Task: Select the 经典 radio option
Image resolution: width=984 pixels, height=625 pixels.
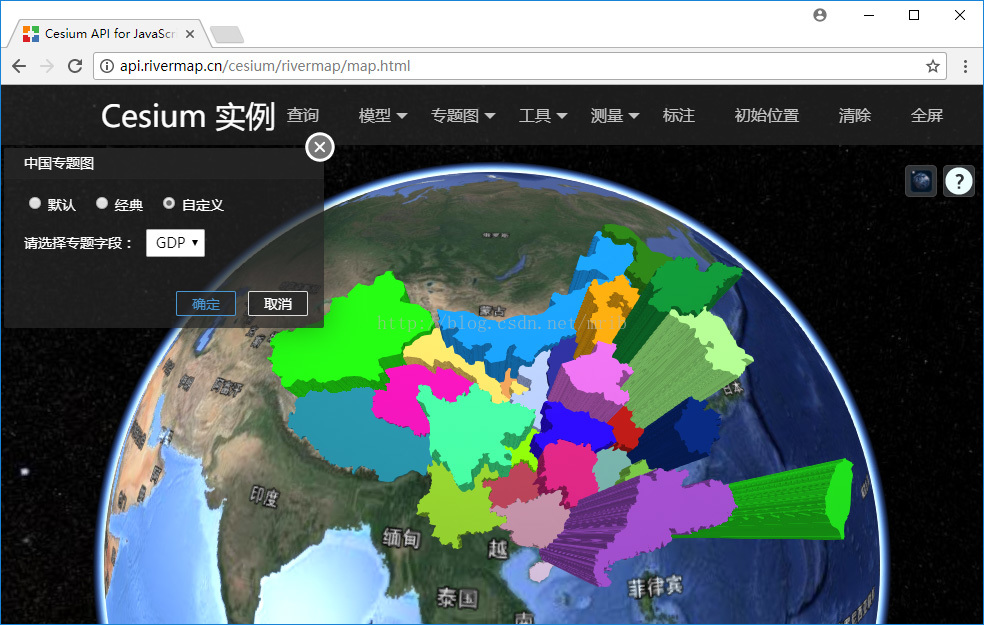Action: point(102,203)
